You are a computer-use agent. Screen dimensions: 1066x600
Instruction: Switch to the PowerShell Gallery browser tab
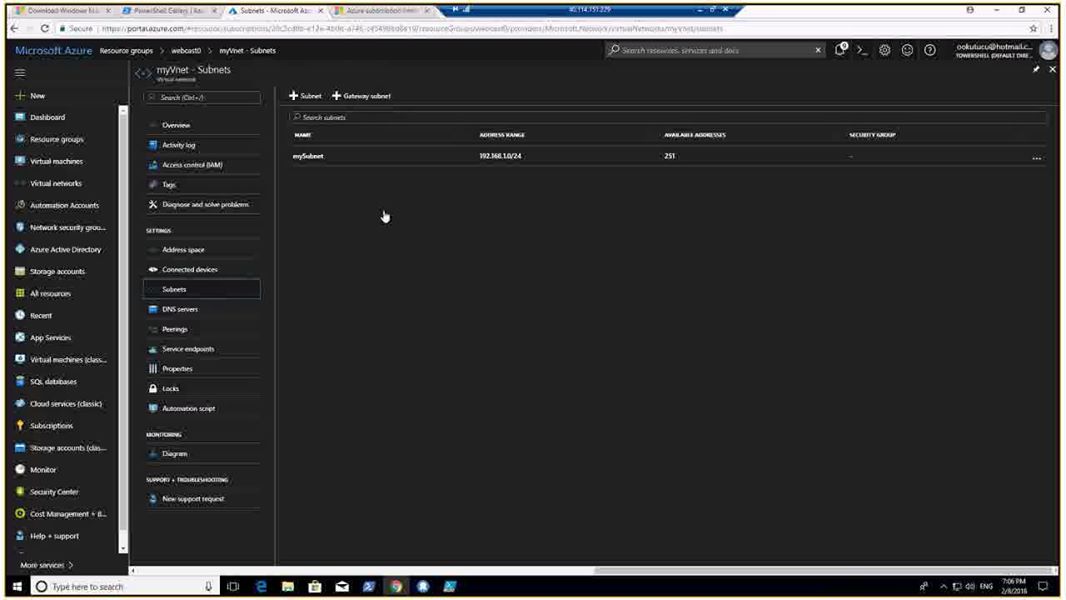(x=169, y=11)
